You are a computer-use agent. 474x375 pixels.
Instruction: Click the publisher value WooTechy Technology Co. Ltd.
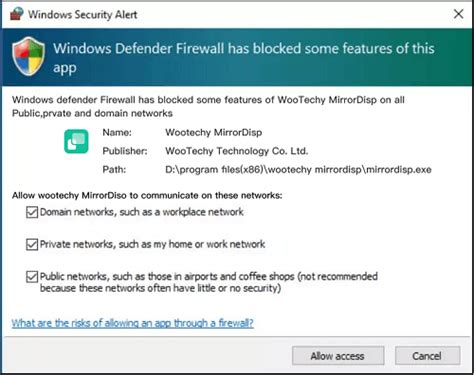coord(236,151)
